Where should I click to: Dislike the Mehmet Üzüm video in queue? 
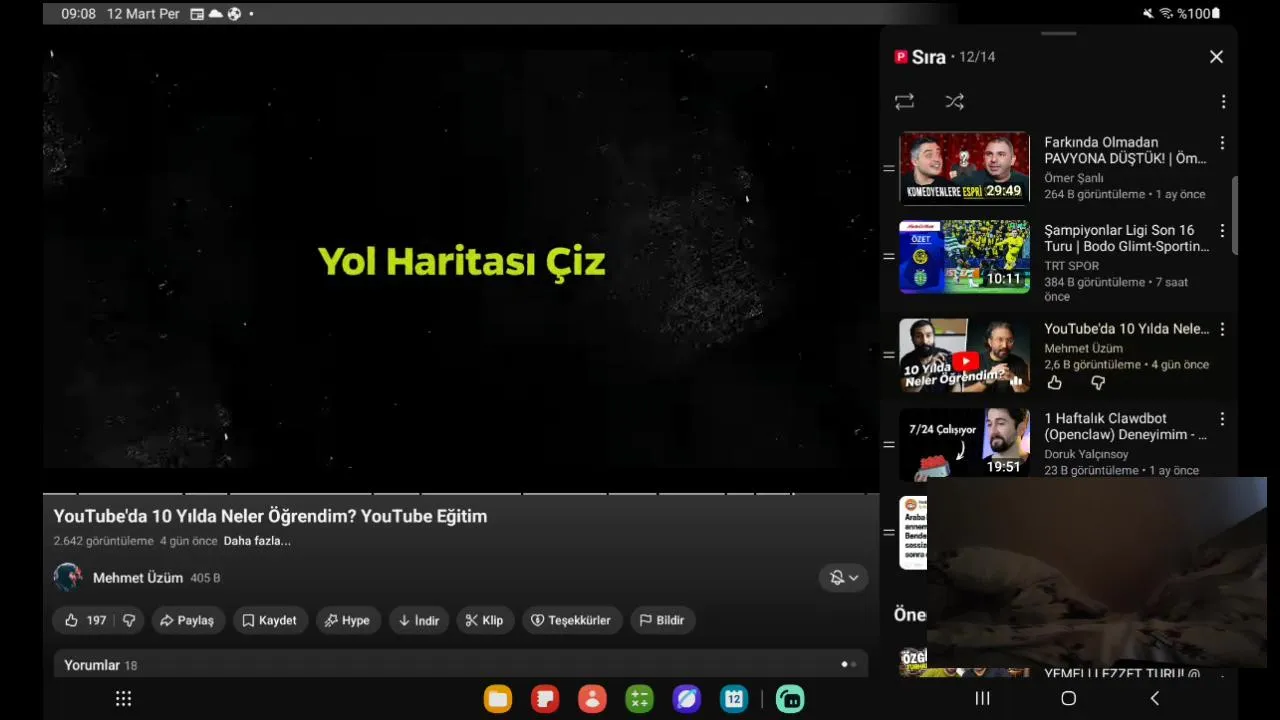(1097, 383)
